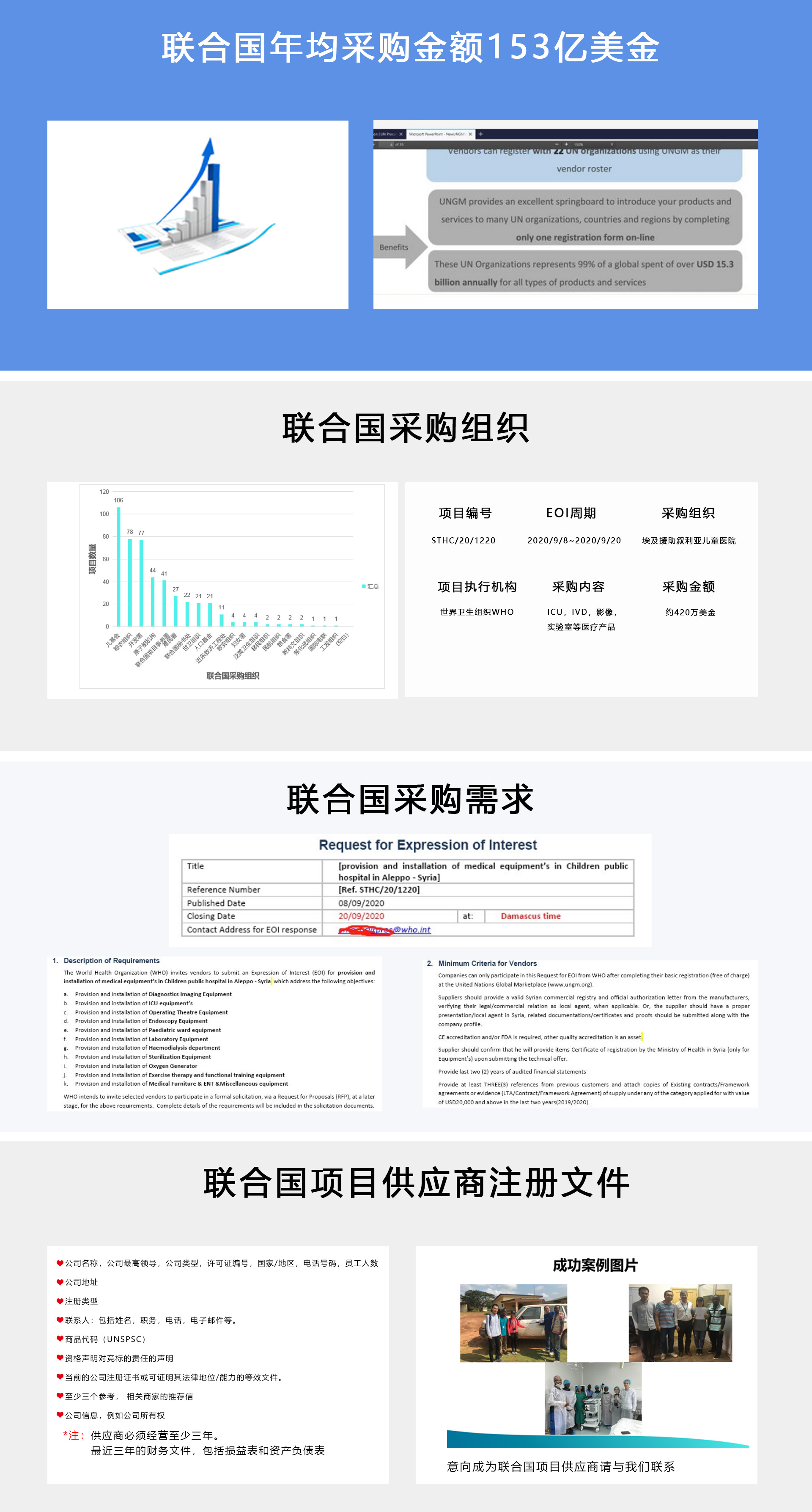Click the heart bullet beside 公司信息 line
The height and width of the screenshot is (1512, 812).
[60, 1415]
